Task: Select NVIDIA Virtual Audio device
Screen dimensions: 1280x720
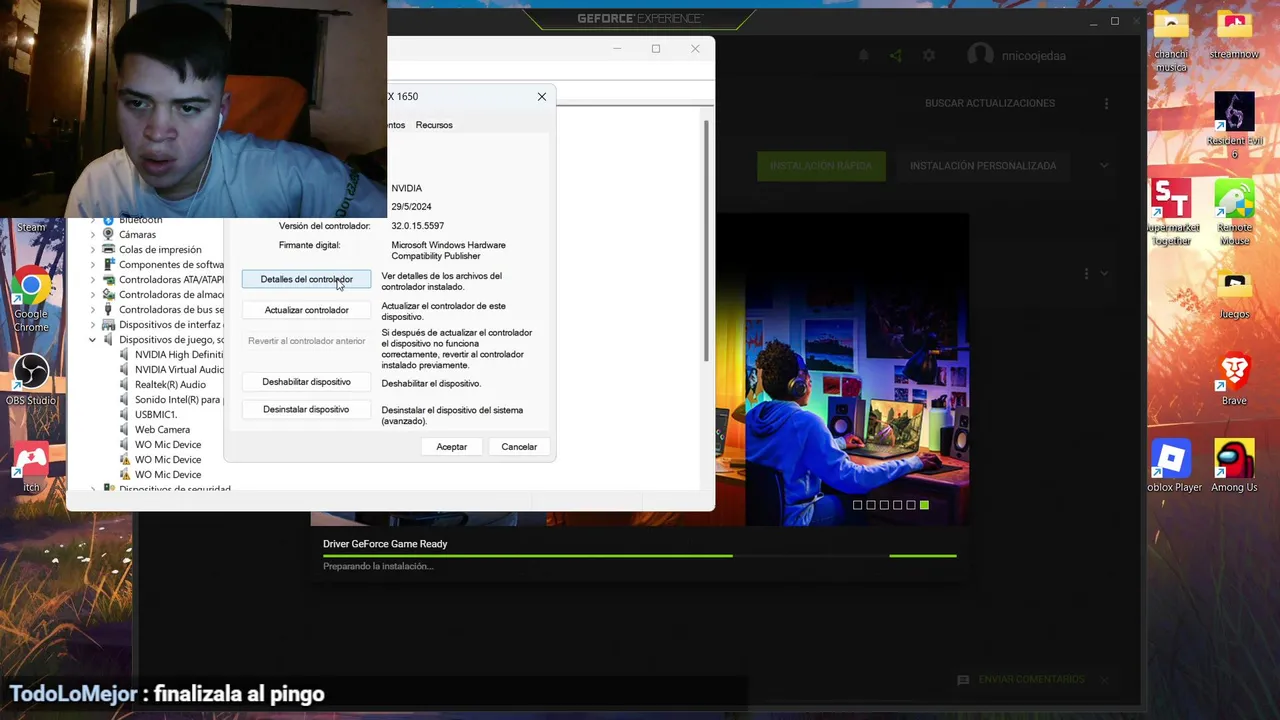Action: point(172,369)
